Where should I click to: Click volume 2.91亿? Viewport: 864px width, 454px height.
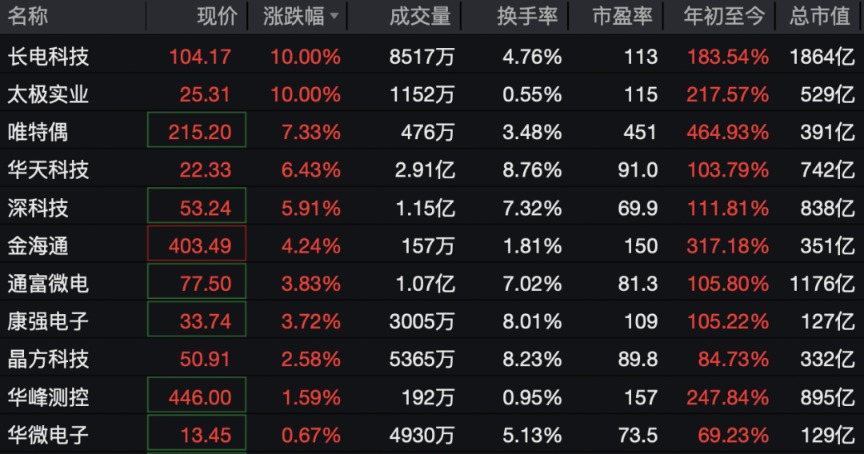click(x=425, y=170)
